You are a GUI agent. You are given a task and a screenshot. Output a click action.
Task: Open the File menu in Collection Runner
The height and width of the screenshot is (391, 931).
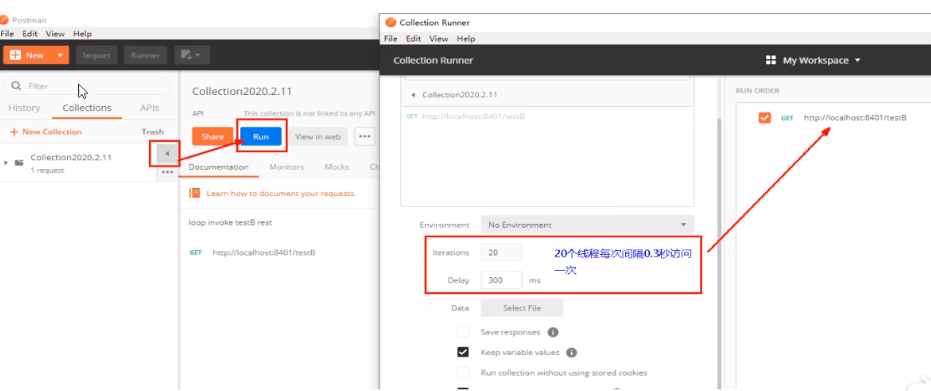click(391, 39)
